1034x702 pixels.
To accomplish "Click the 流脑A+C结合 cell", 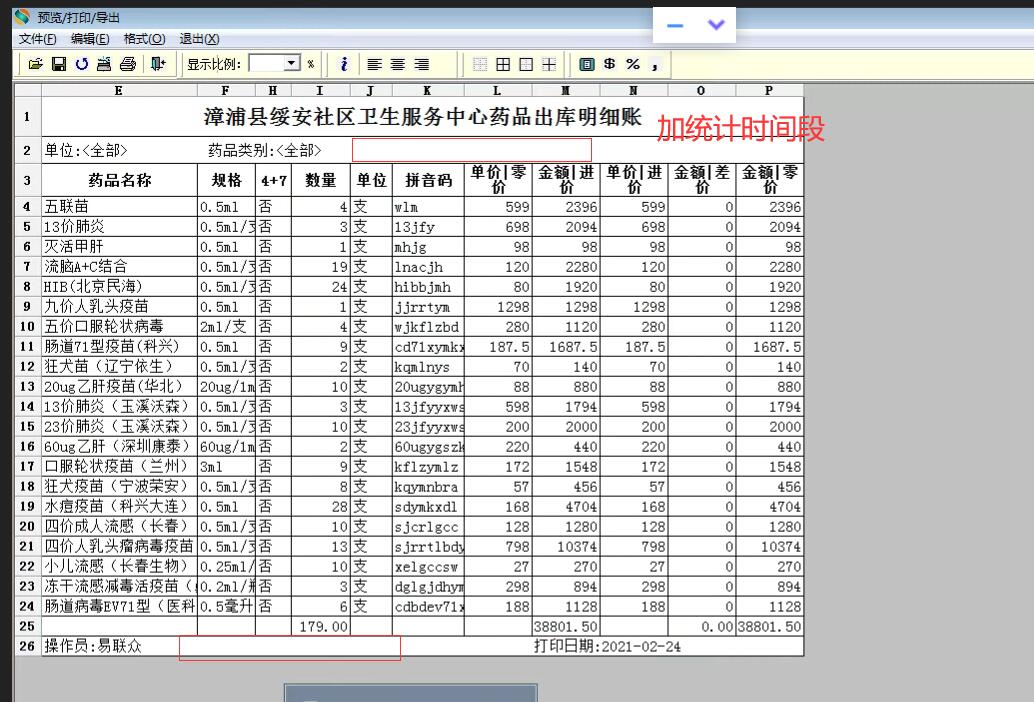I will pos(119,266).
